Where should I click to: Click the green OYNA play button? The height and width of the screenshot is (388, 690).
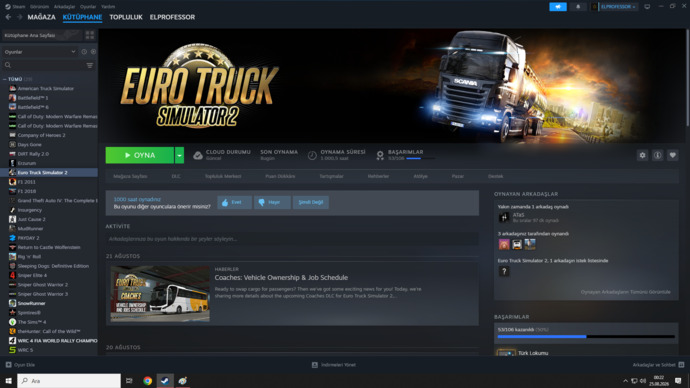click(x=140, y=155)
